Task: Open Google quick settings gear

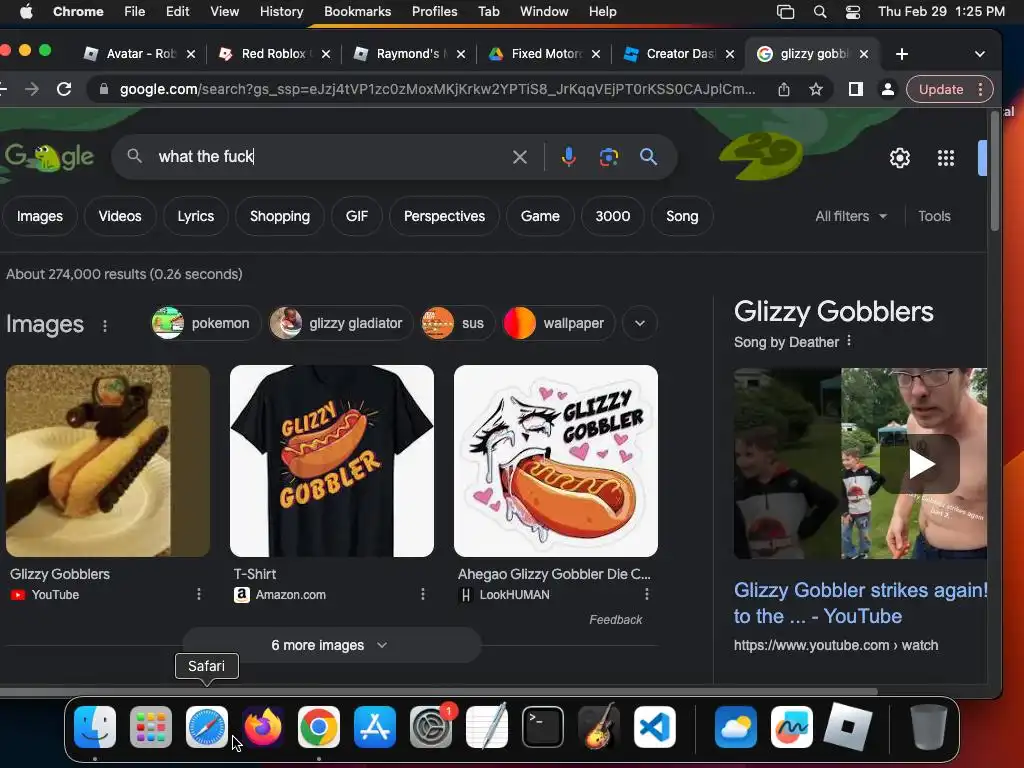Action: [x=900, y=157]
